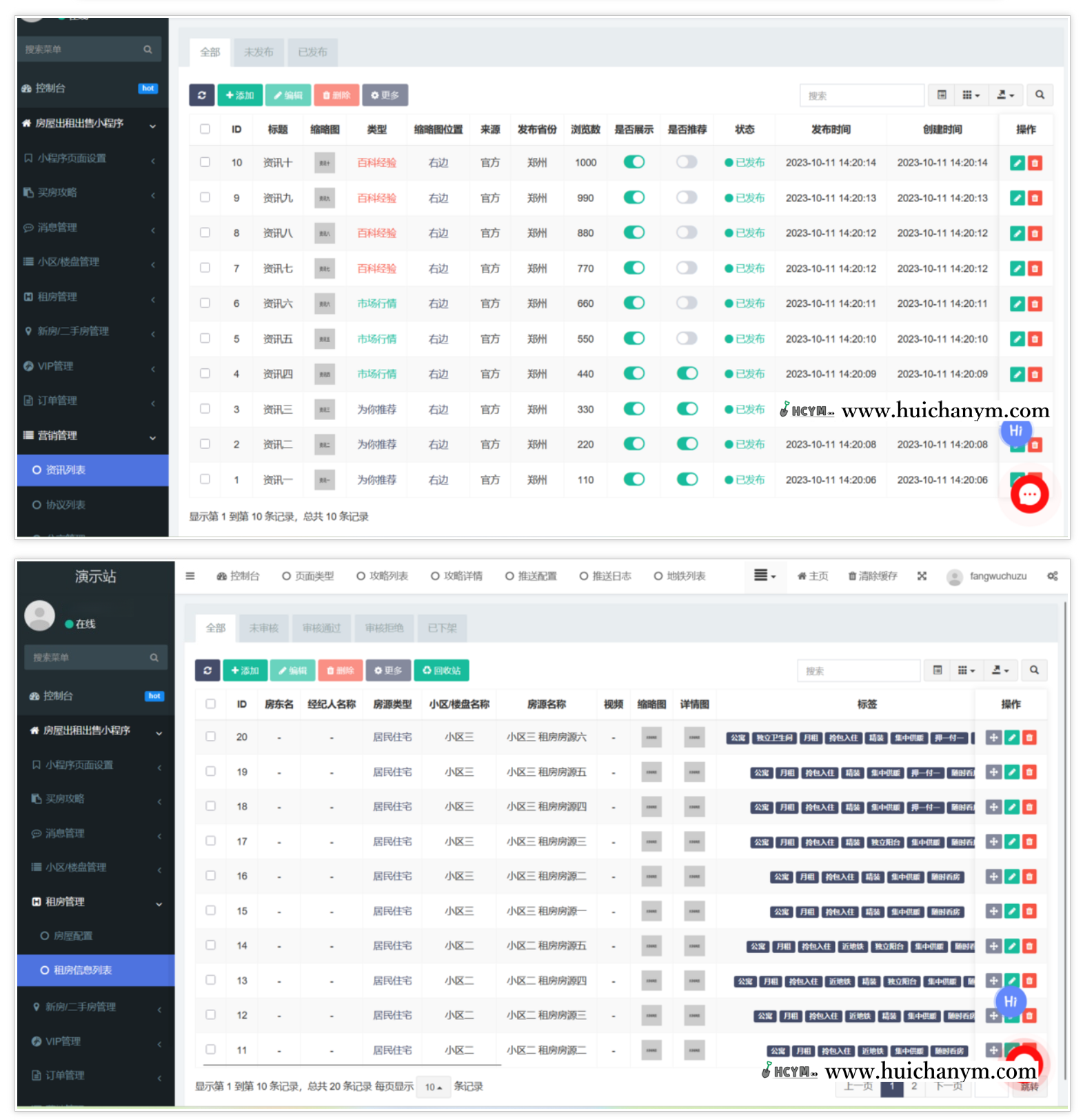
Task: Toggle 是否推荐 switch for 资讯十
Action: (x=687, y=162)
